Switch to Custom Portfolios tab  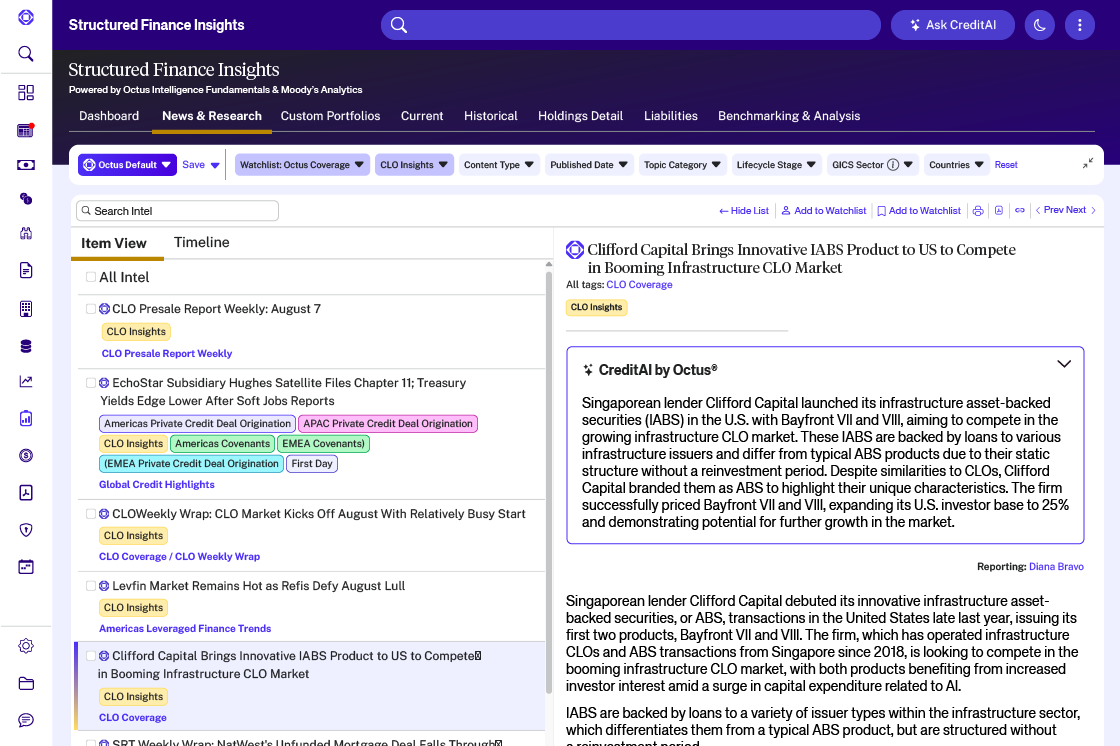[330, 116]
